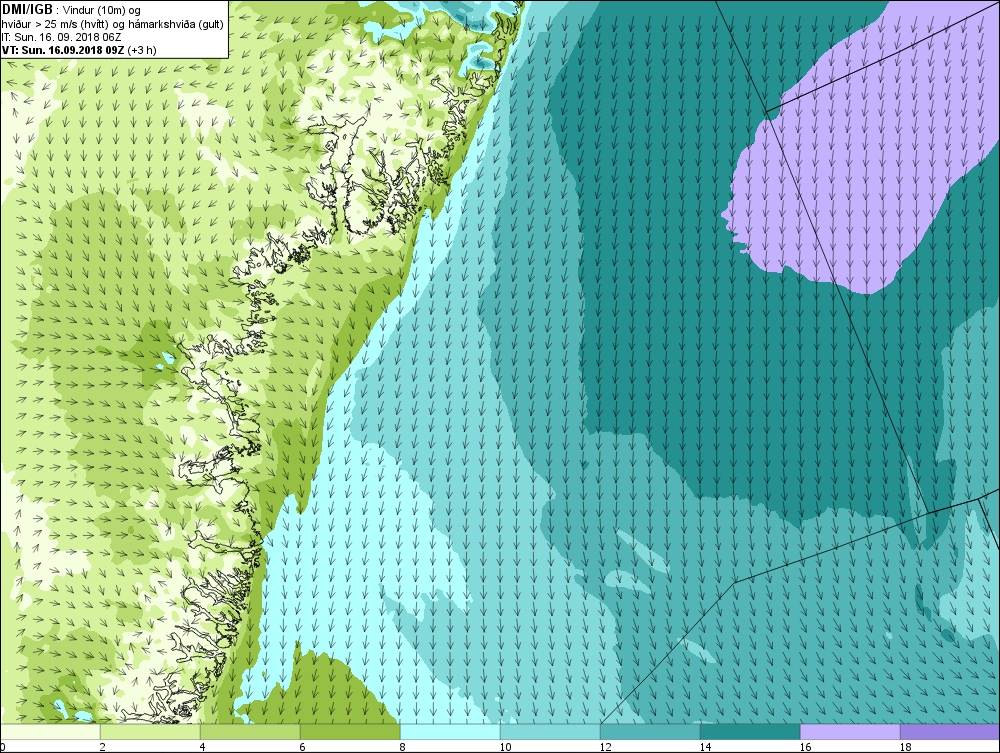
Task: Click the 0-2 m/s pale color swatch
Action: [x=50, y=732]
